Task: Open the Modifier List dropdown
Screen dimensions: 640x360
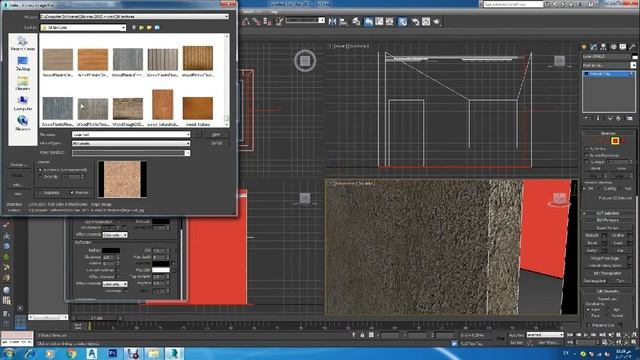Action: click(x=633, y=65)
